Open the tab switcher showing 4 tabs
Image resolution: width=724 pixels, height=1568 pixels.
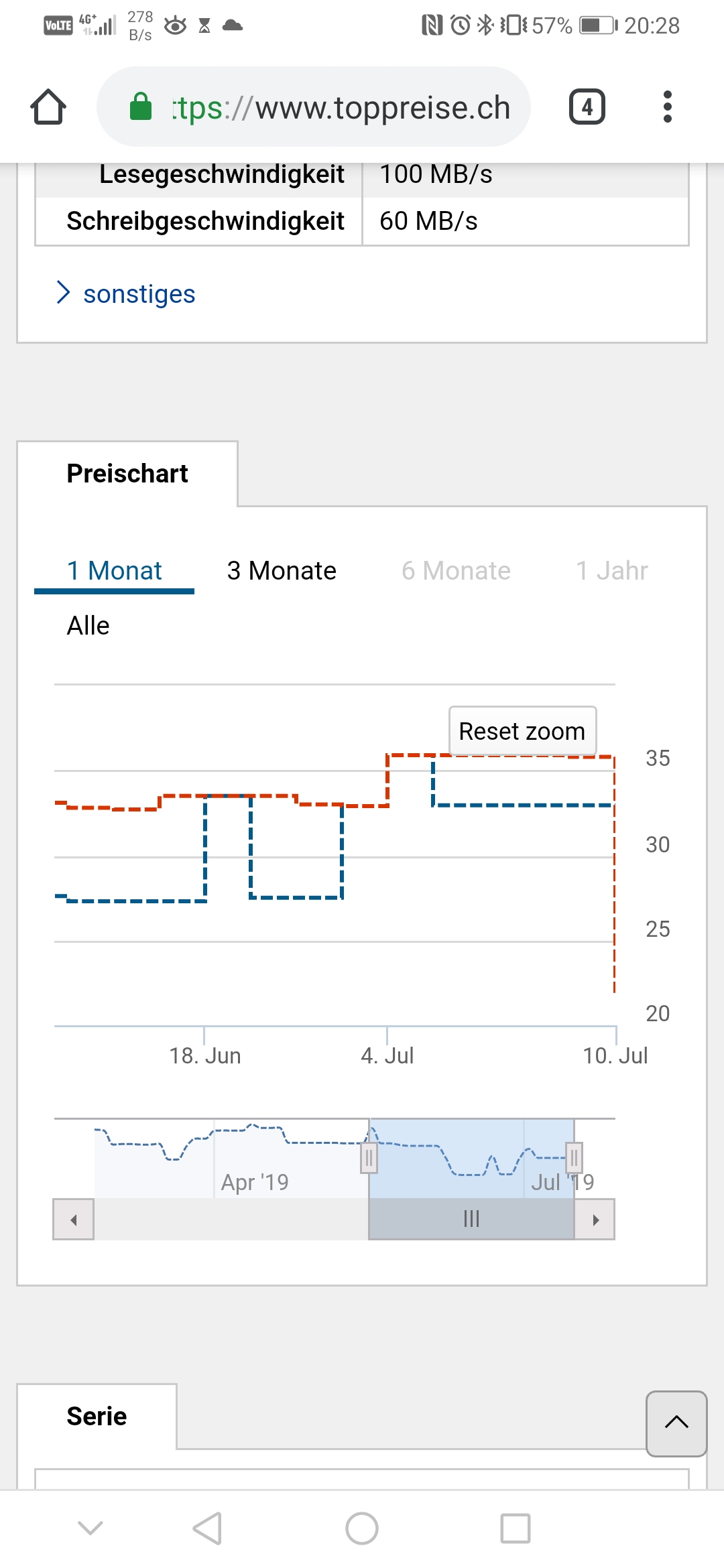click(x=587, y=107)
